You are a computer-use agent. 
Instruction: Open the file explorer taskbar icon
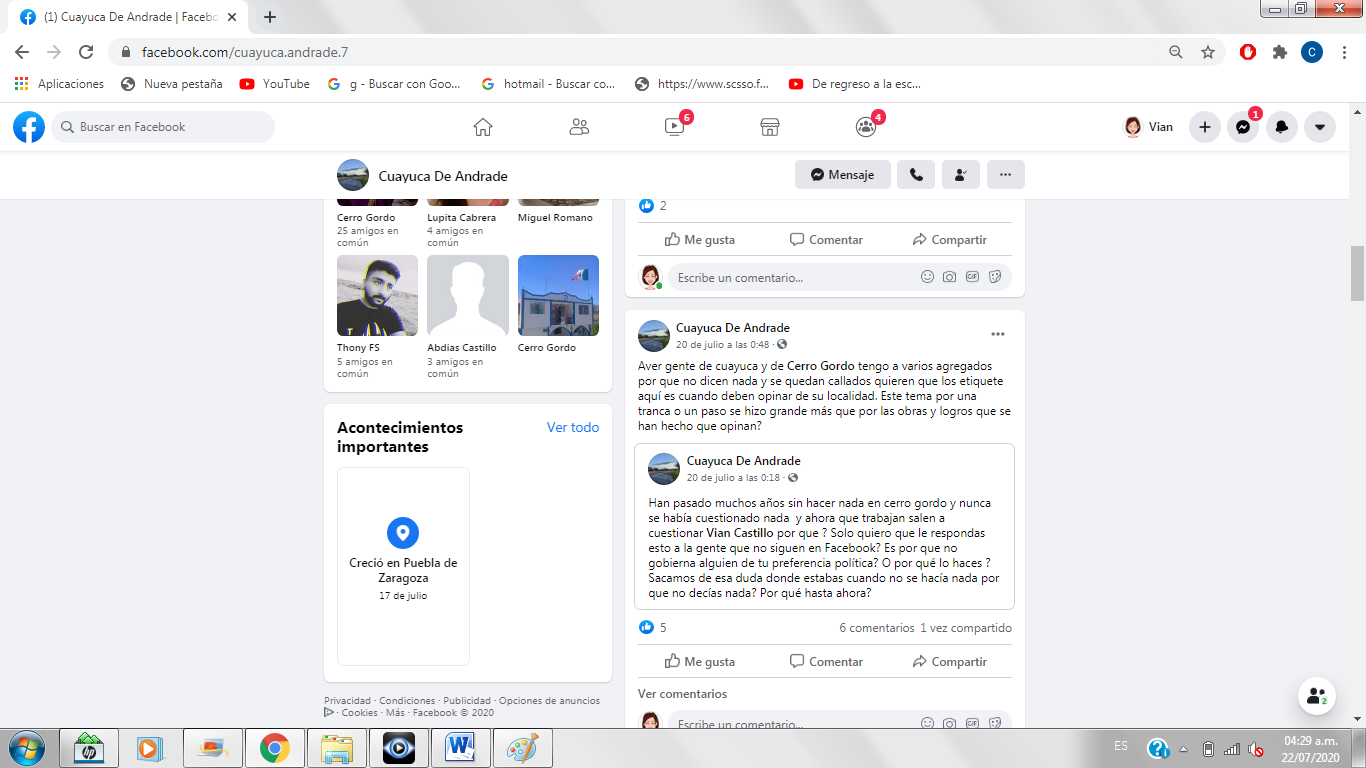click(x=337, y=748)
